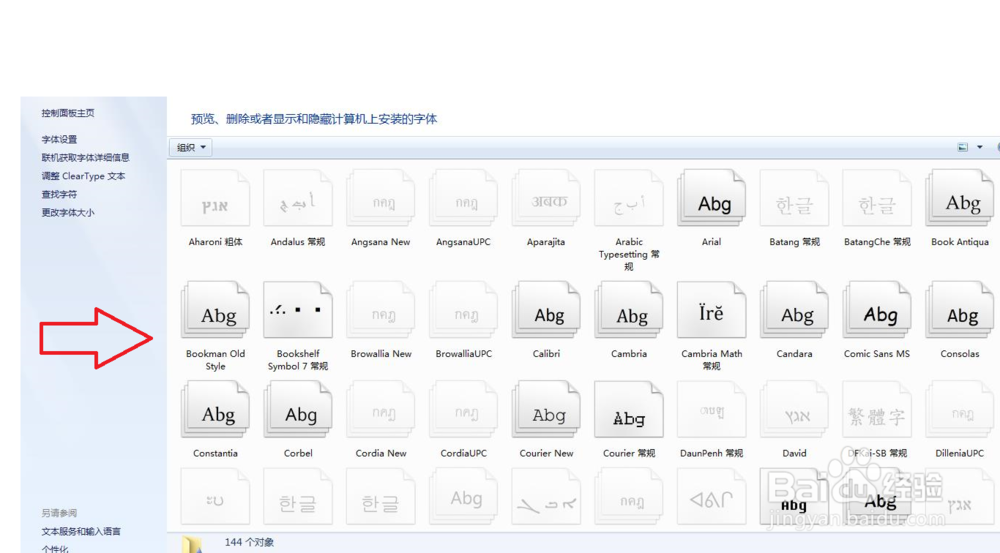This screenshot has height=553, width=1000.
Task: Select the Cambria Math font icon
Action: pos(712,310)
